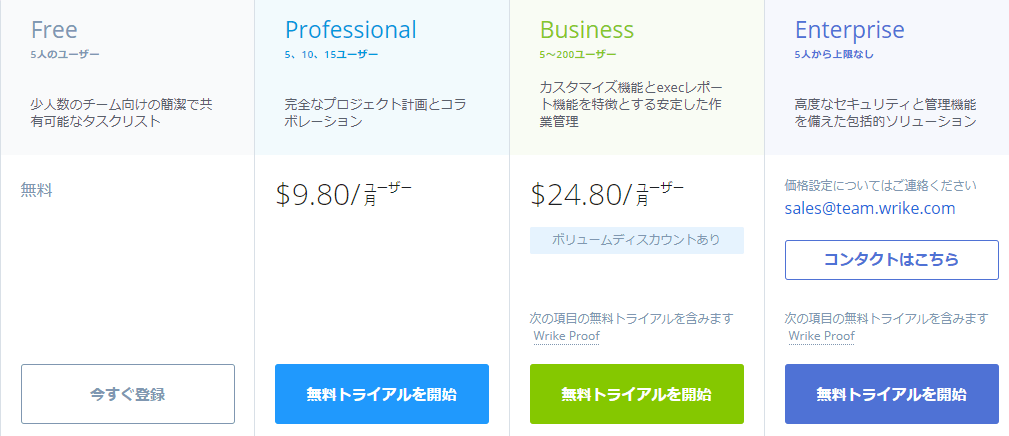1009x436 pixels.
Task: Click the 無料 price label in Free
Action: (x=37, y=190)
